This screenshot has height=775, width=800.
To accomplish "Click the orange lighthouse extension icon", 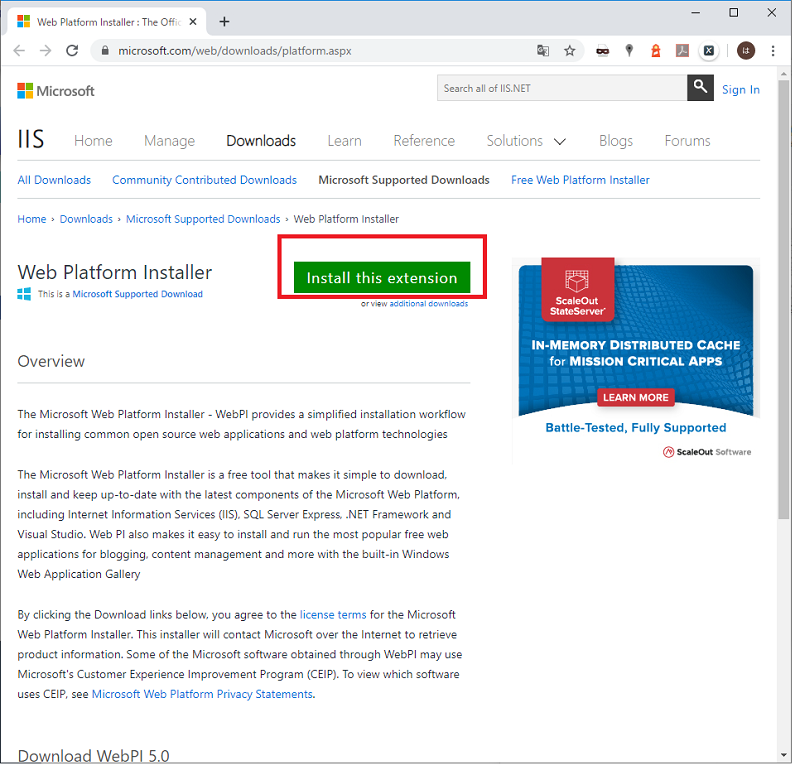I will [x=656, y=51].
